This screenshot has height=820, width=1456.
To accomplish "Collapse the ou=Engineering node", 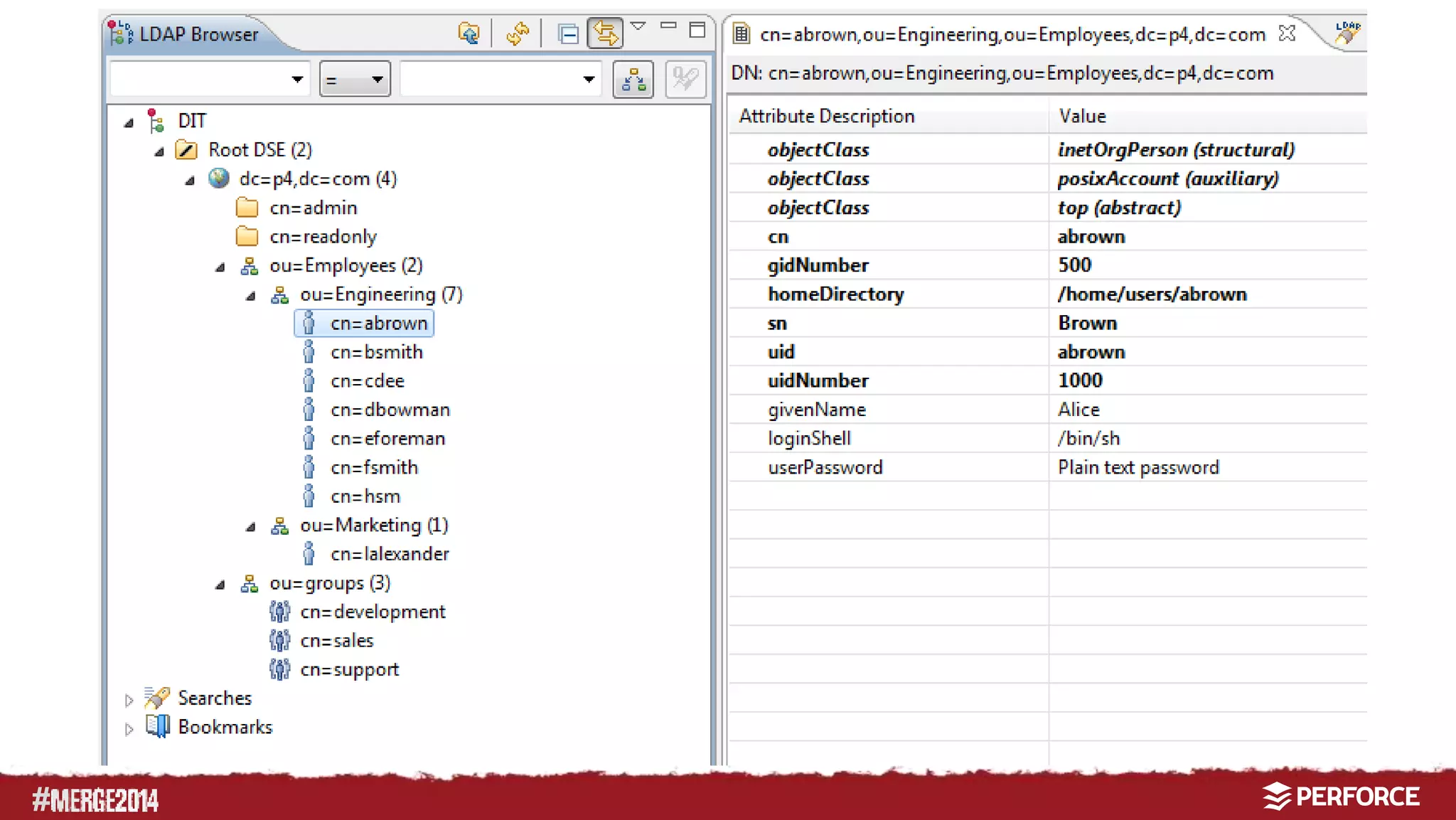I will (x=251, y=296).
